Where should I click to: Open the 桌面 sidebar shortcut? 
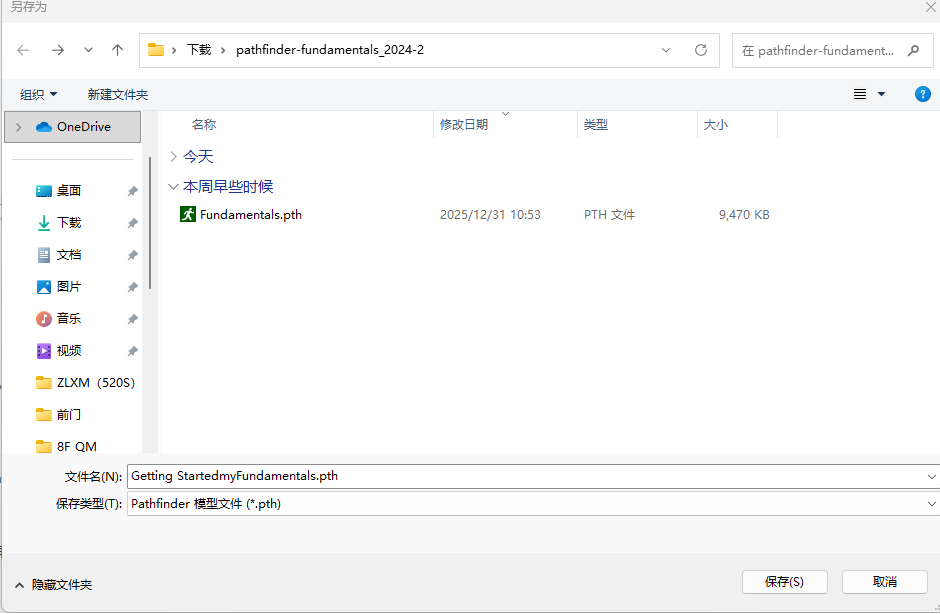pos(68,191)
